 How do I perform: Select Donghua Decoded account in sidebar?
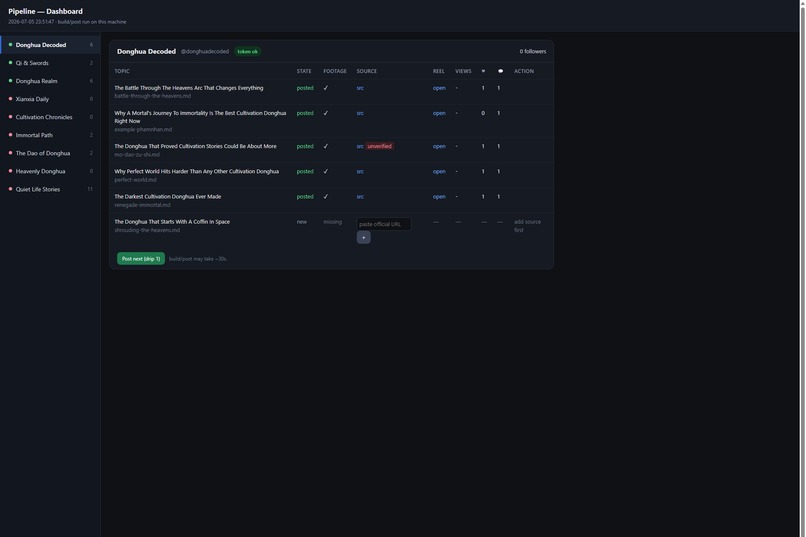50,45
